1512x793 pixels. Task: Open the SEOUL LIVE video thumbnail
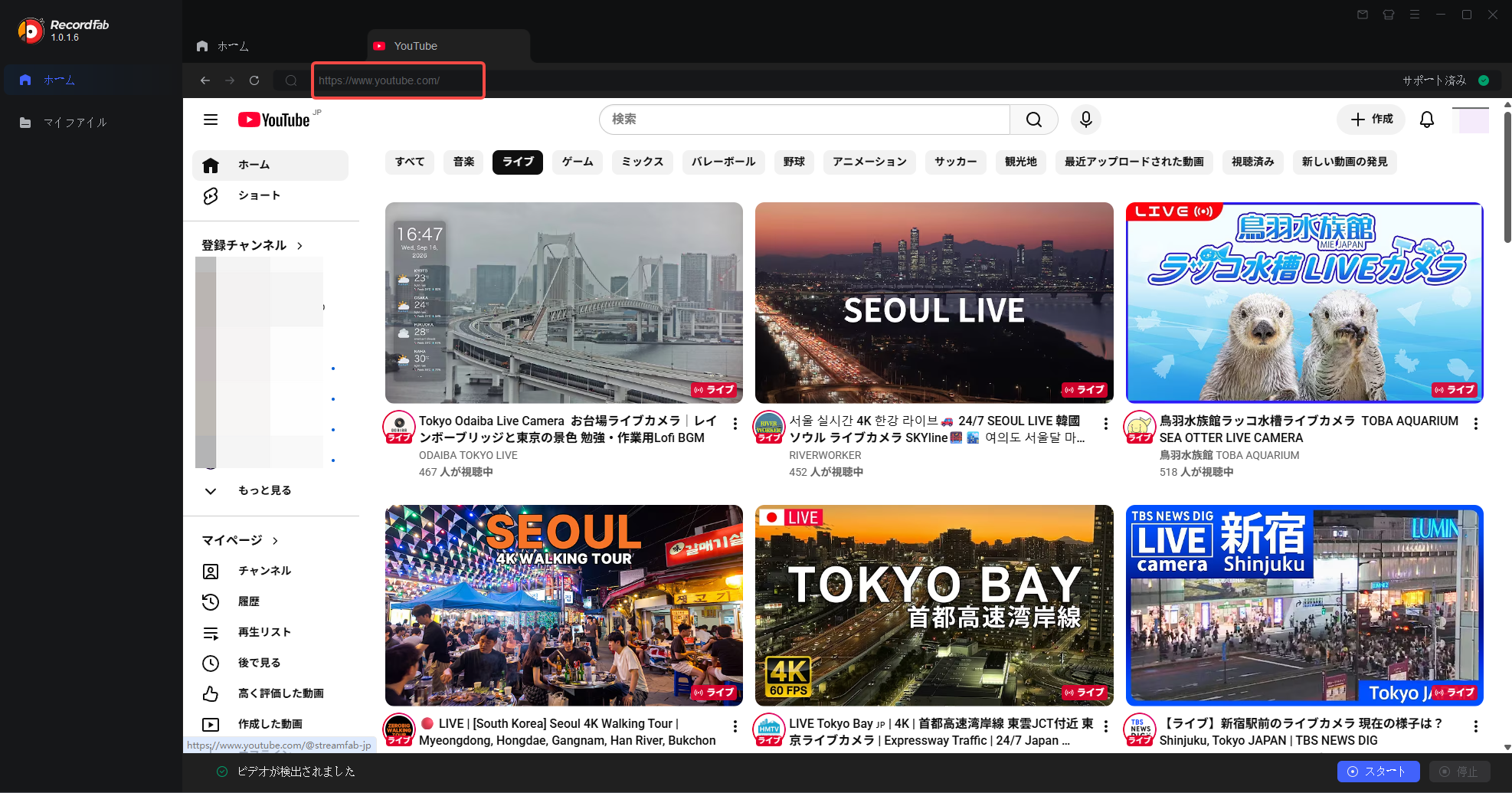pos(934,303)
